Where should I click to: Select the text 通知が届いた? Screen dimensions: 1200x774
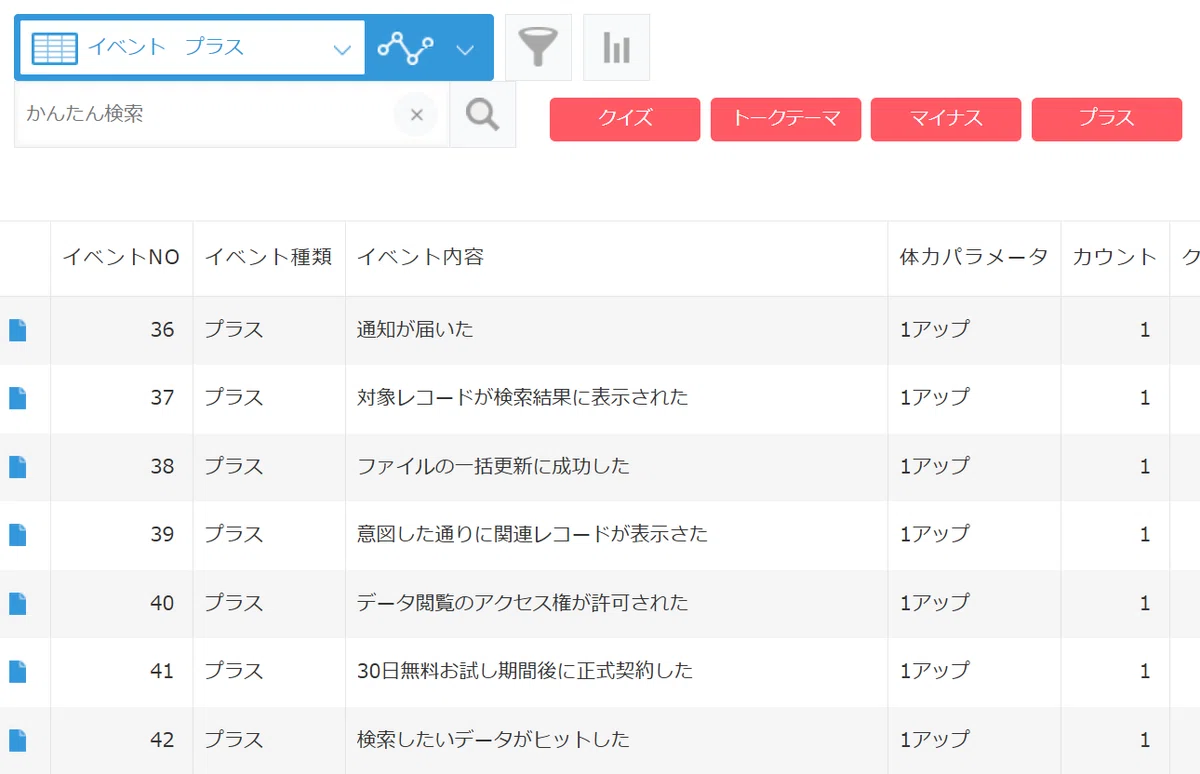(415, 329)
